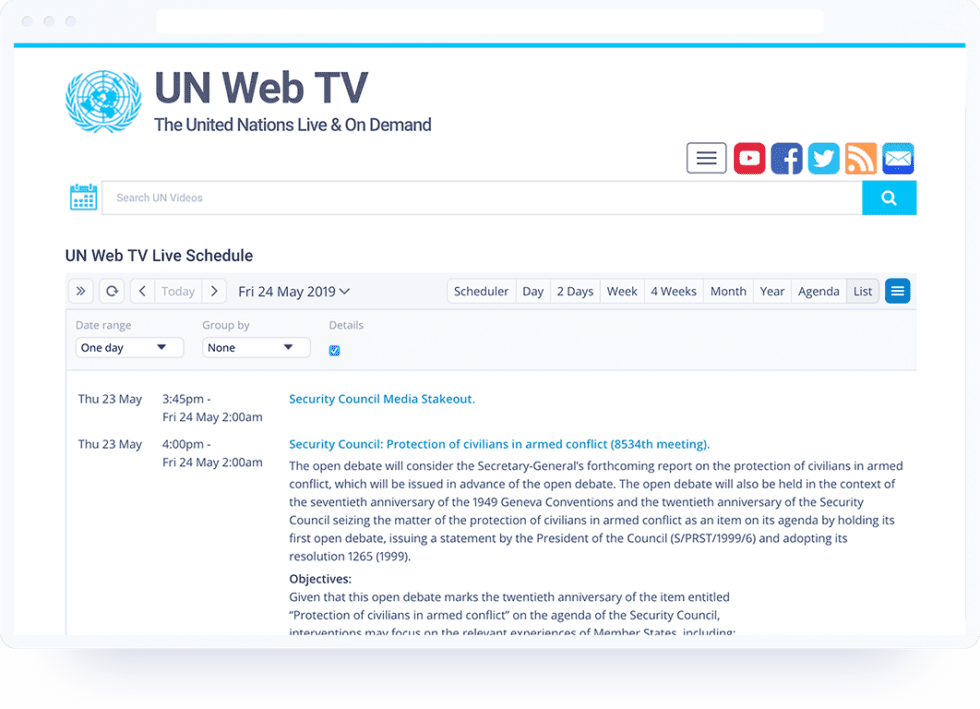Click the Today button
The width and height of the screenshot is (980, 709).
click(178, 291)
